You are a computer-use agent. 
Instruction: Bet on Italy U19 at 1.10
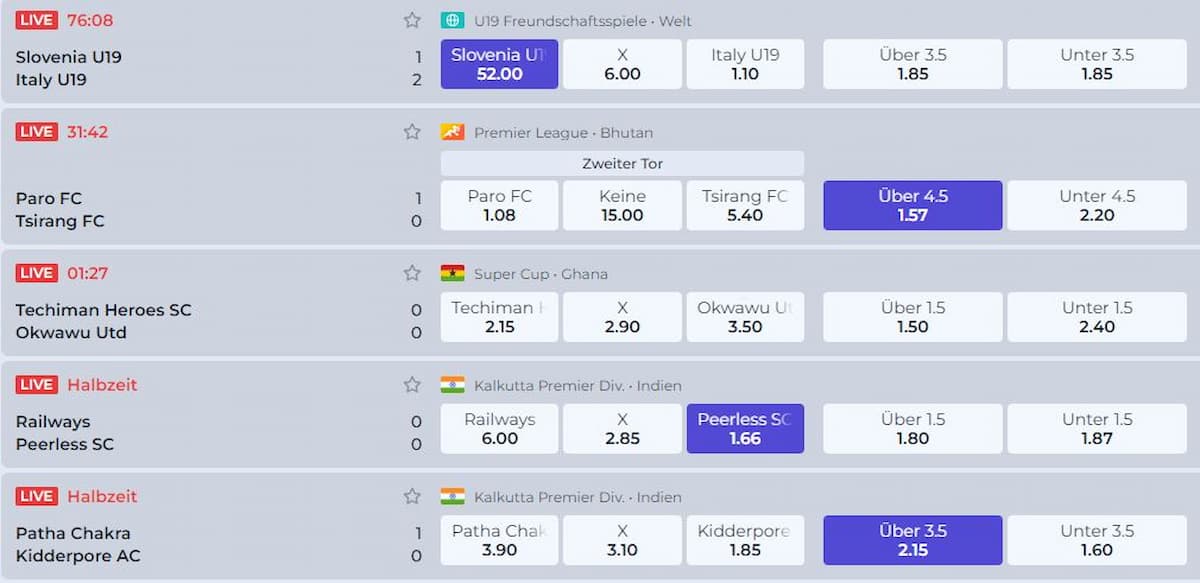click(745, 64)
